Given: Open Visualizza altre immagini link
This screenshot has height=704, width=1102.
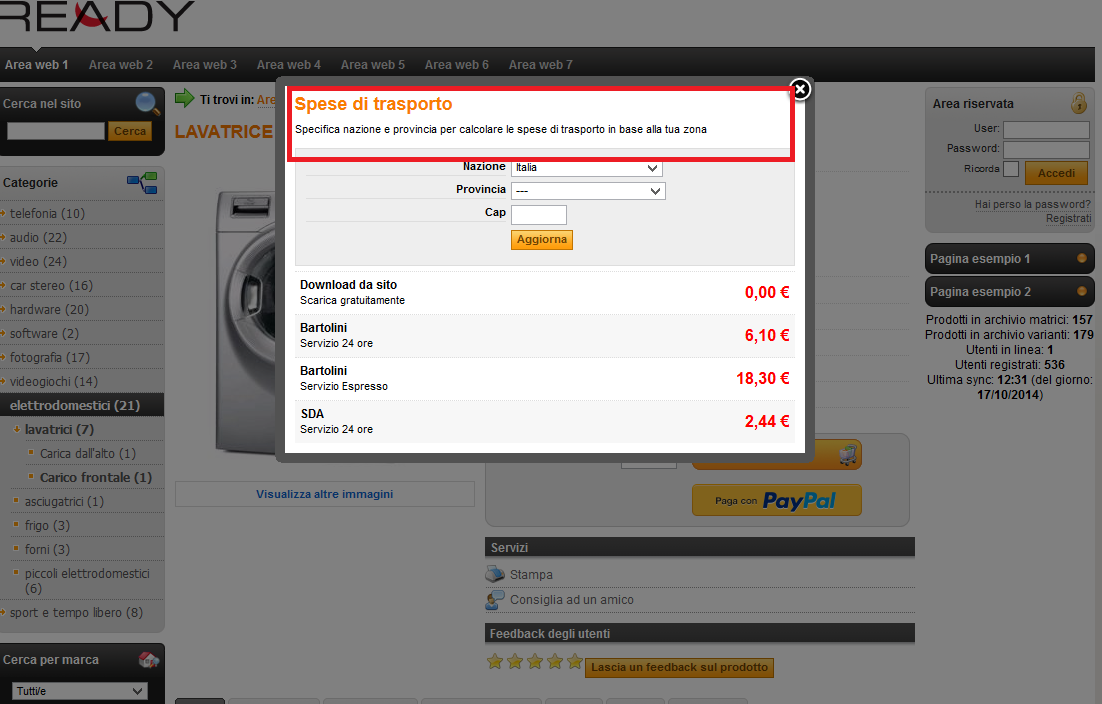Looking at the screenshot, I should [325, 494].
